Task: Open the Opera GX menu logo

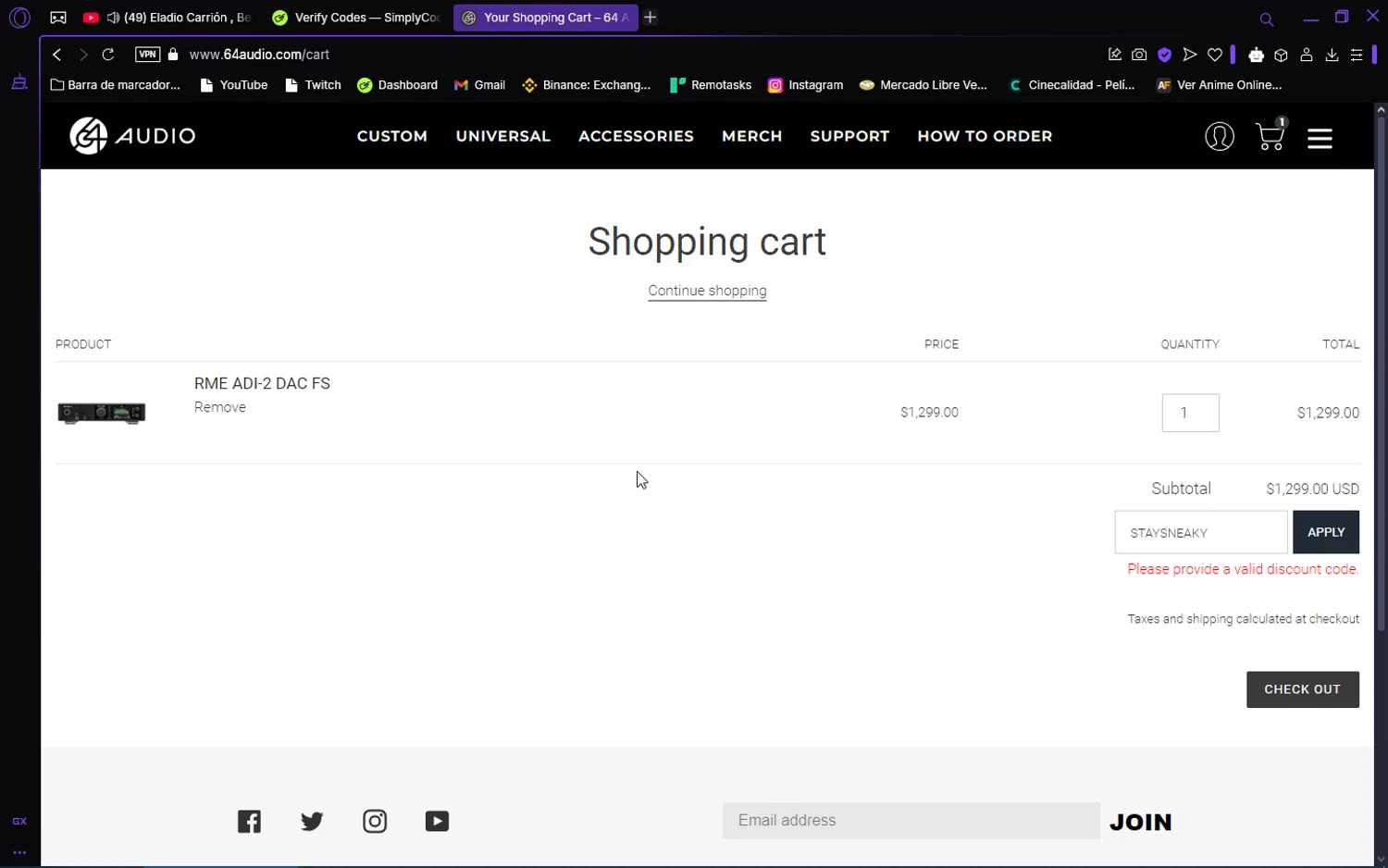Action: pos(19,18)
